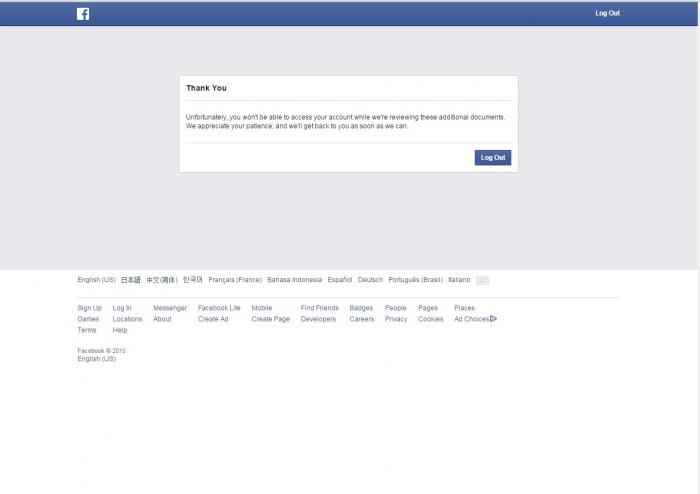Open the Messenger footer link
The image size is (700, 494).
[x=170, y=308]
